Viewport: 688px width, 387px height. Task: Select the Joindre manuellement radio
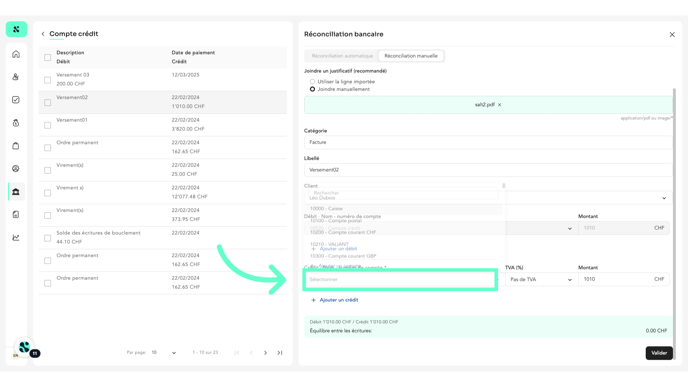[x=312, y=89]
